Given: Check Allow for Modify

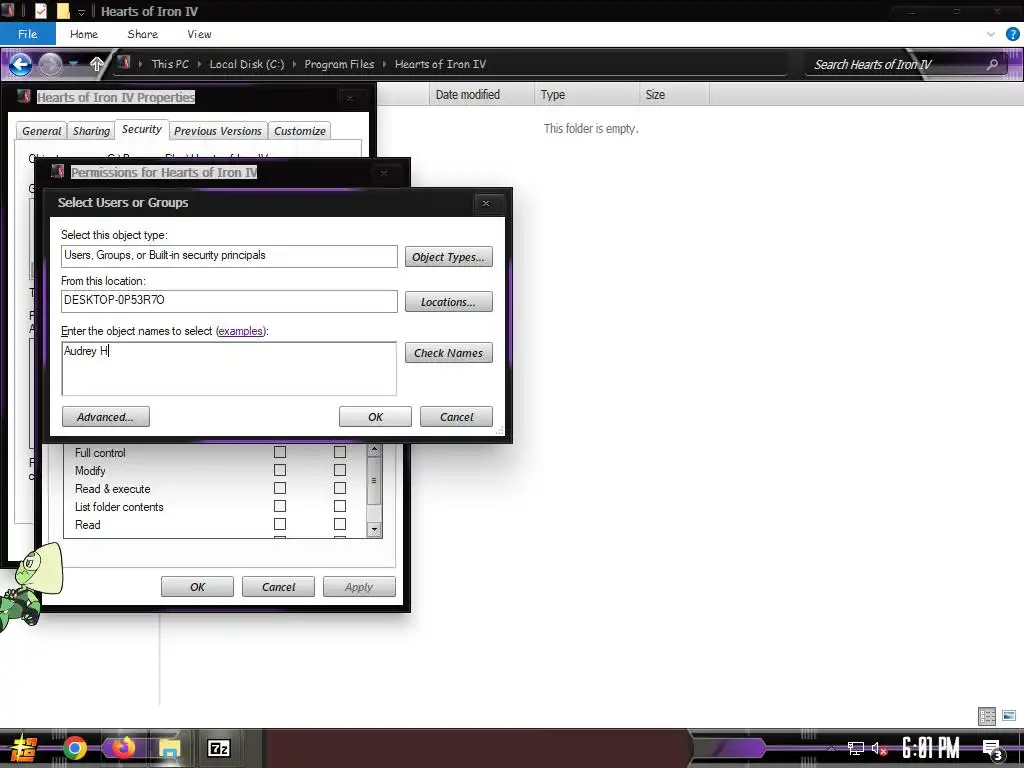Looking at the screenshot, I should click(280, 470).
